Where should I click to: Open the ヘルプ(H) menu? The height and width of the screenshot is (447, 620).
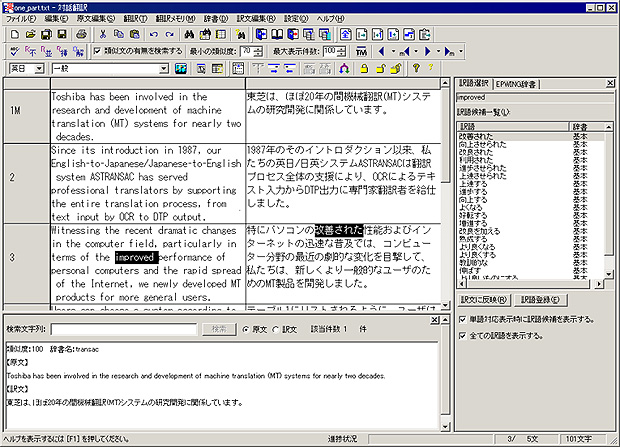click(x=330, y=19)
